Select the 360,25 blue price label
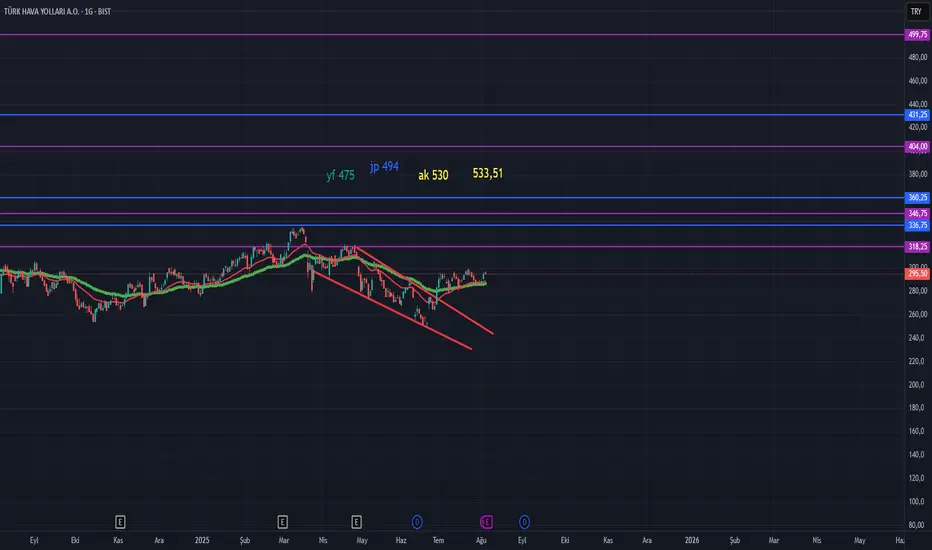Screen dimensions: 932x550 click(917, 197)
